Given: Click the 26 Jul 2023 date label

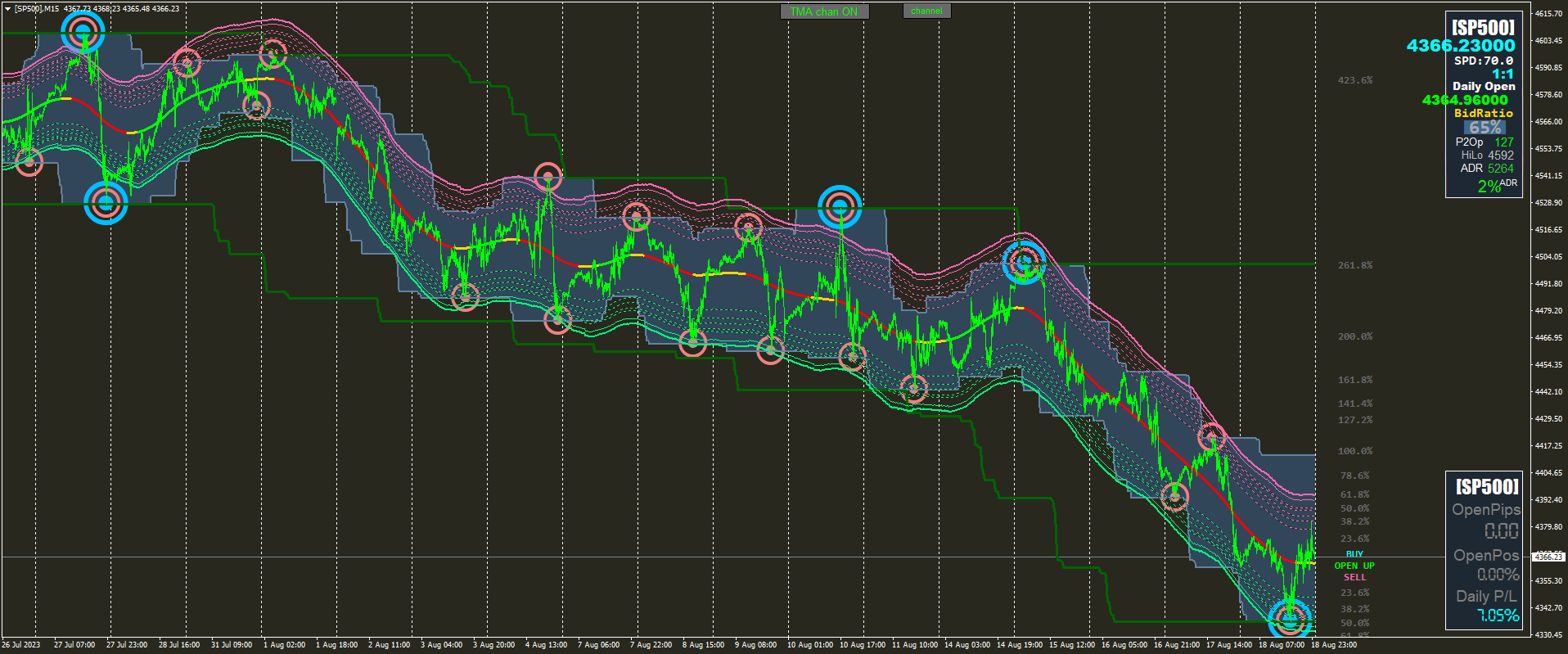Looking at the screenshot, I should tap(21, 645).
